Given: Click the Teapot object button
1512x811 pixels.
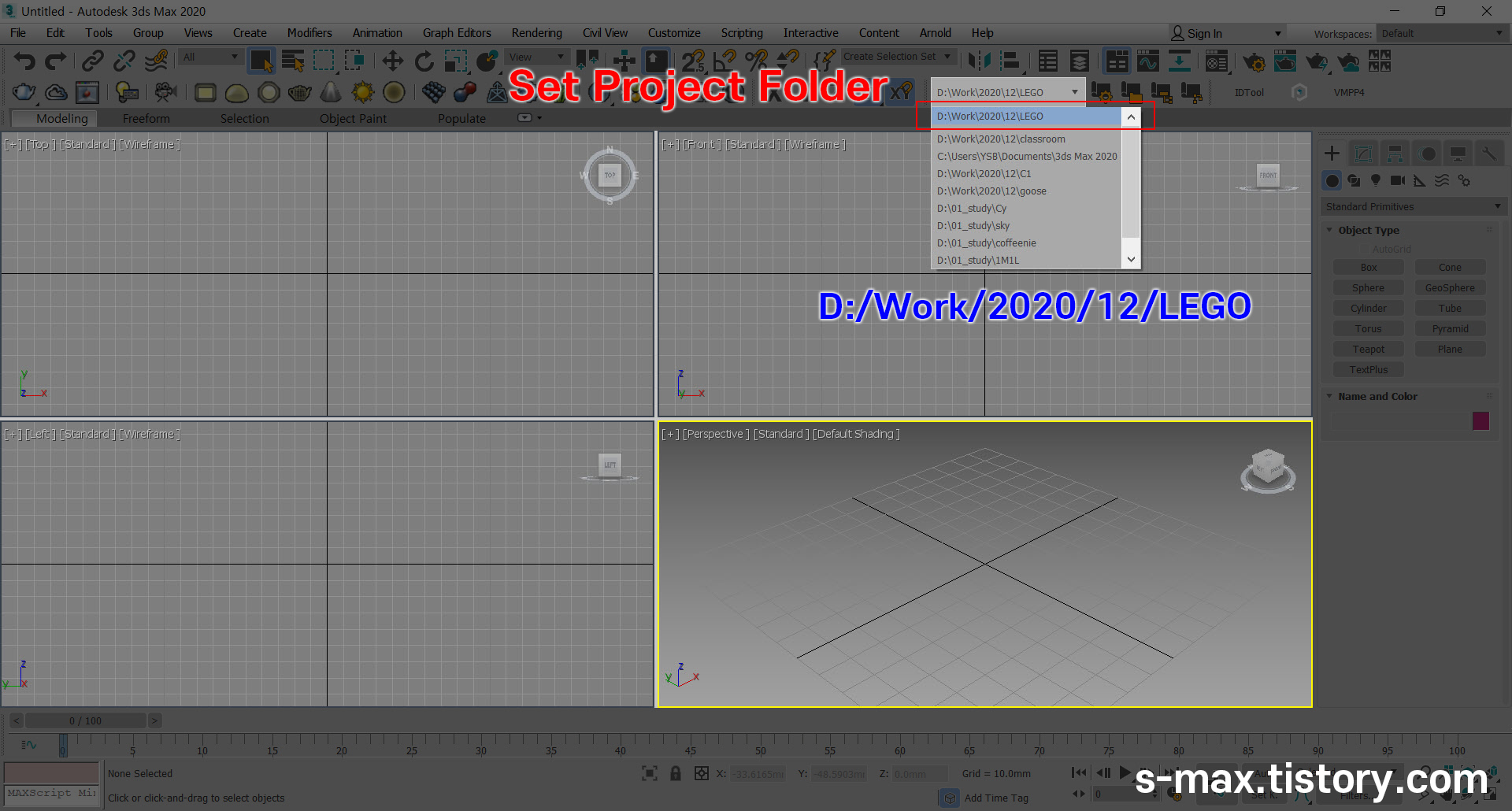Looking at the screenshot, I should (x=1369, y=350).
